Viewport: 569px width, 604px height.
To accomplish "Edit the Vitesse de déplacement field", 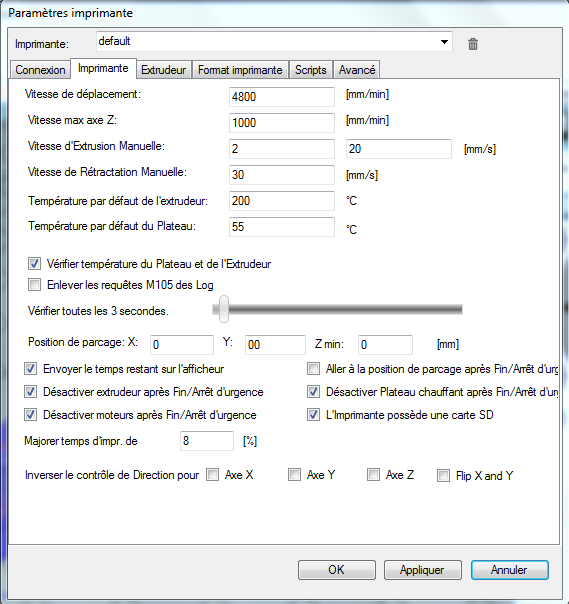I will click(x=282, y=96).
